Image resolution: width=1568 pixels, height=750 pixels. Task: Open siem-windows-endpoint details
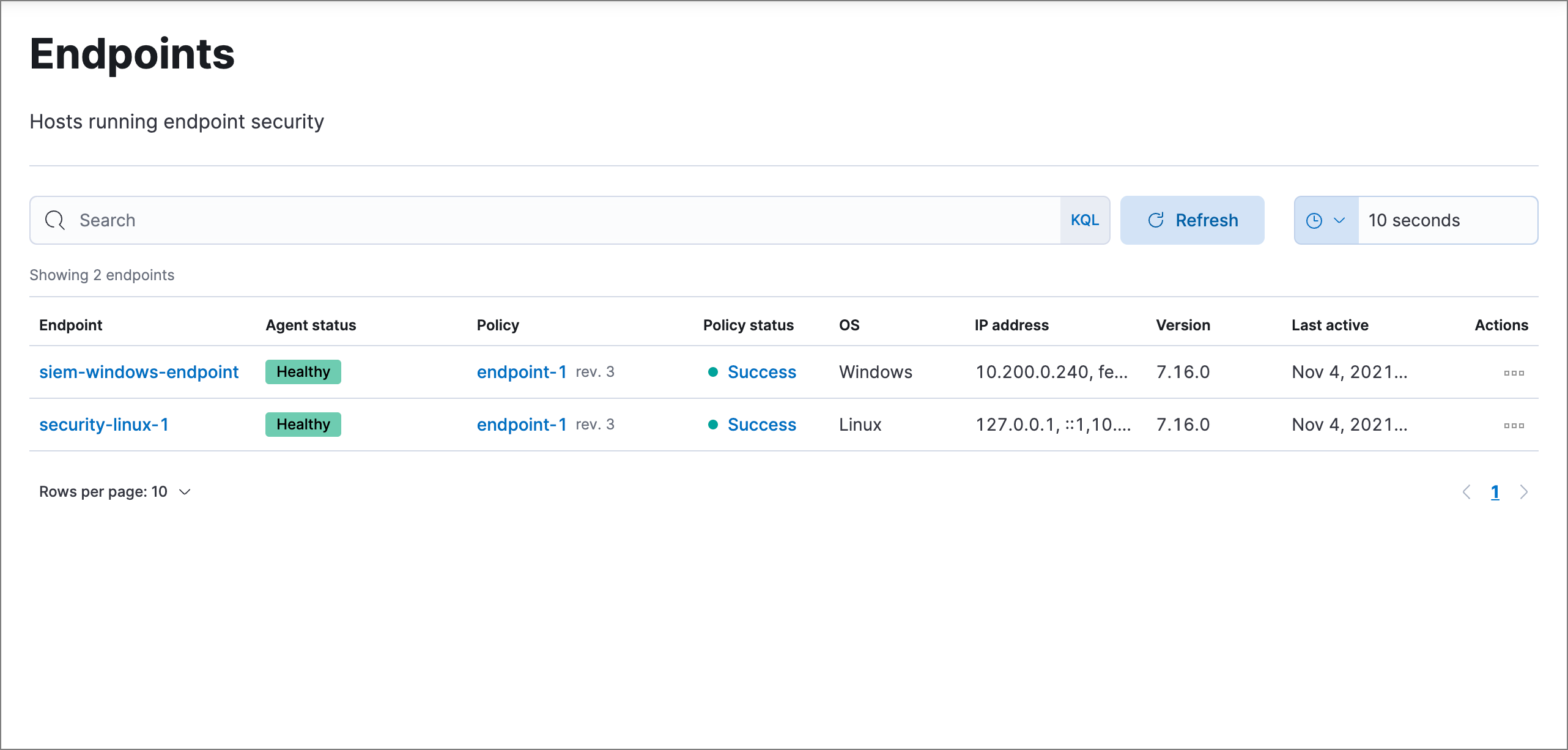[139, 371]
